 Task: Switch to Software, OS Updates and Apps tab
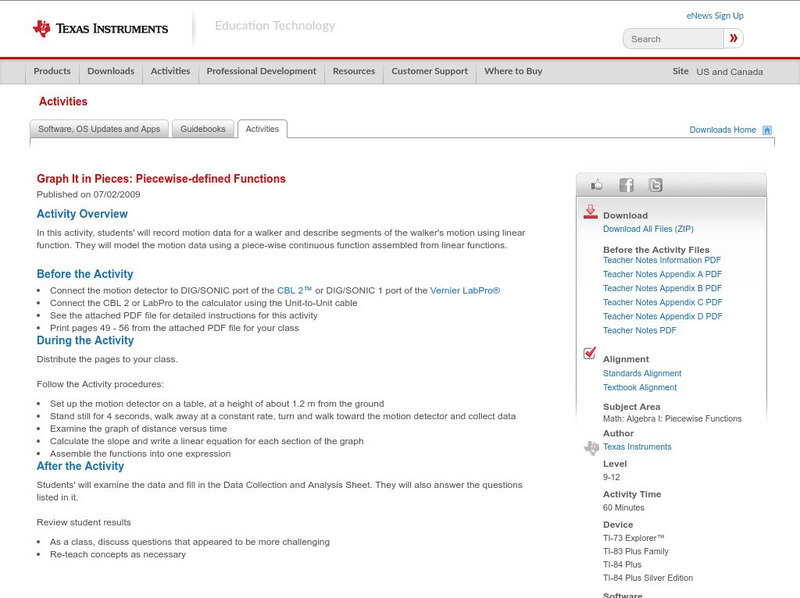[x=99, y=129]
